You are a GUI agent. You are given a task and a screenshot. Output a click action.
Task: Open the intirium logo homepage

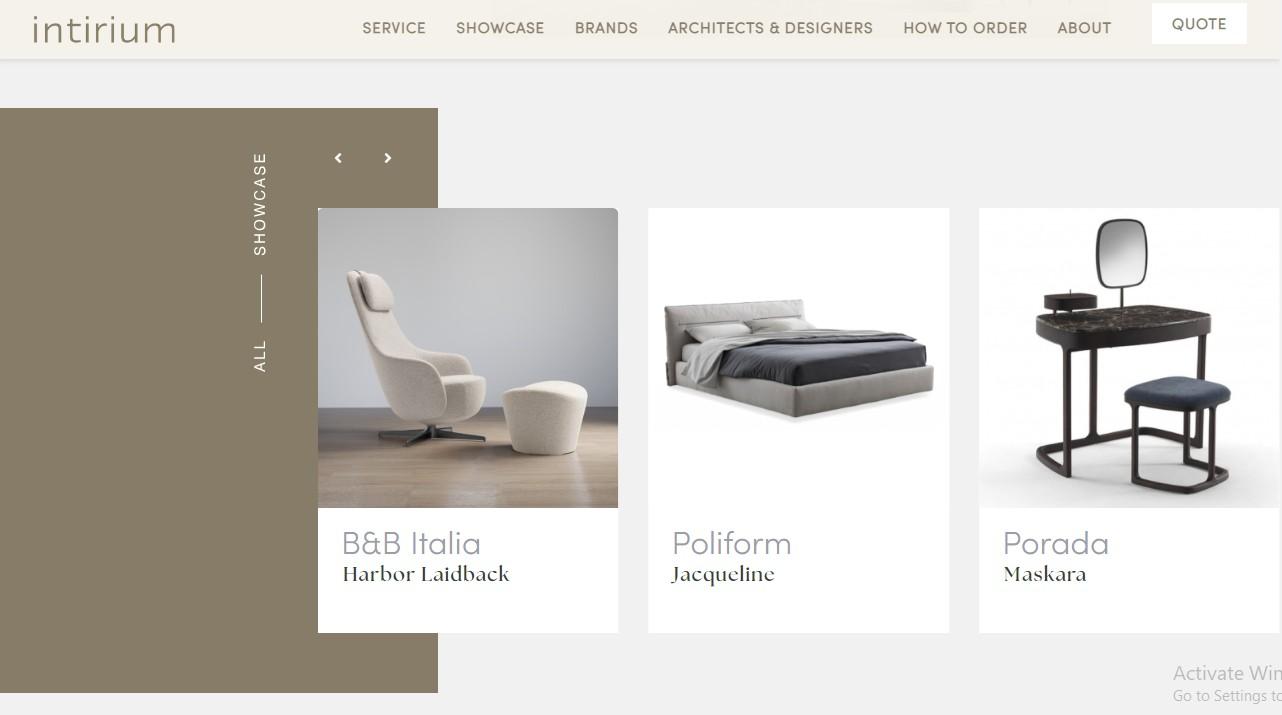click(104, 30)
